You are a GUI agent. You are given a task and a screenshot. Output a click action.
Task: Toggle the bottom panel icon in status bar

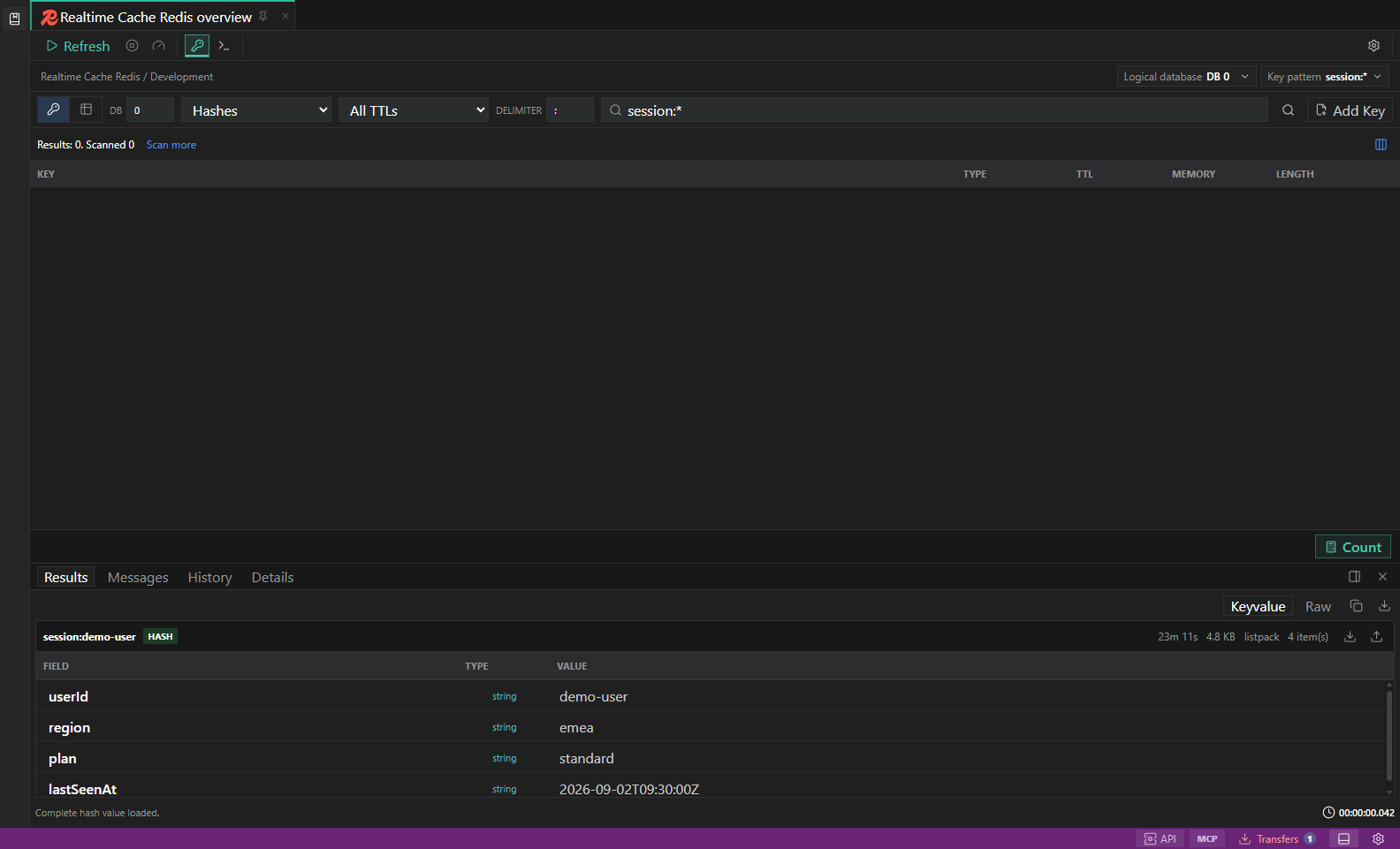coord(1343,839)
